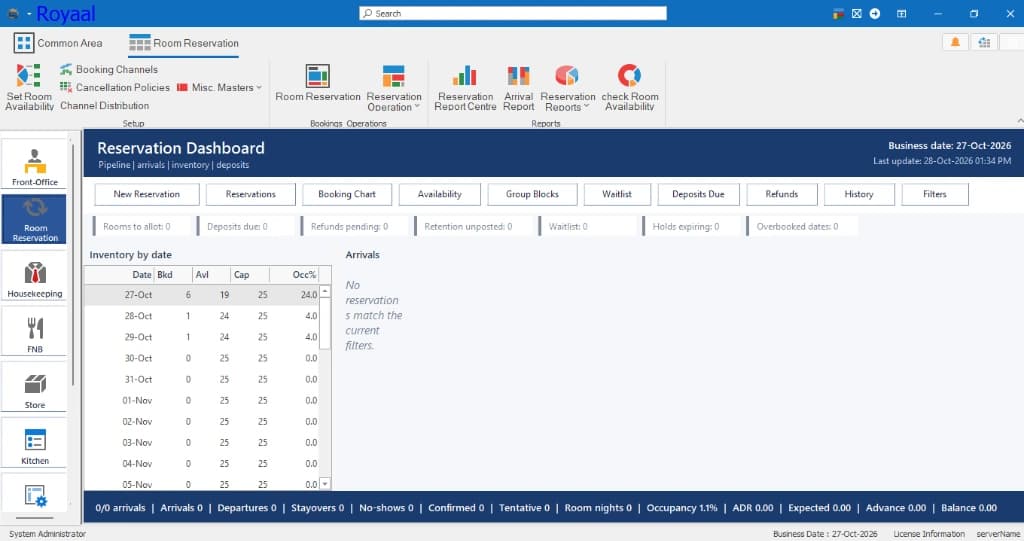This screenshot has width=1024, height=541.
Task: Select the 02-Nov inventory row
Action: tap(202, 421)
